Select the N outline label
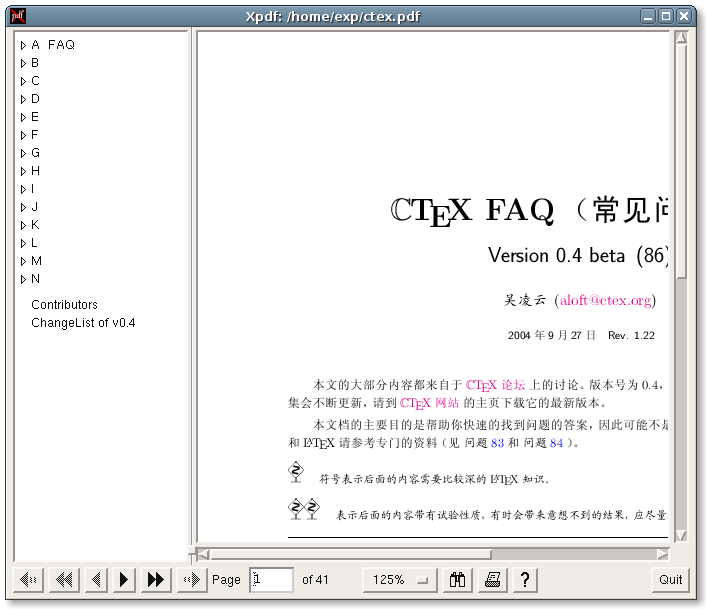This screenshot has height=609, width=706. [x=36, y=279]
